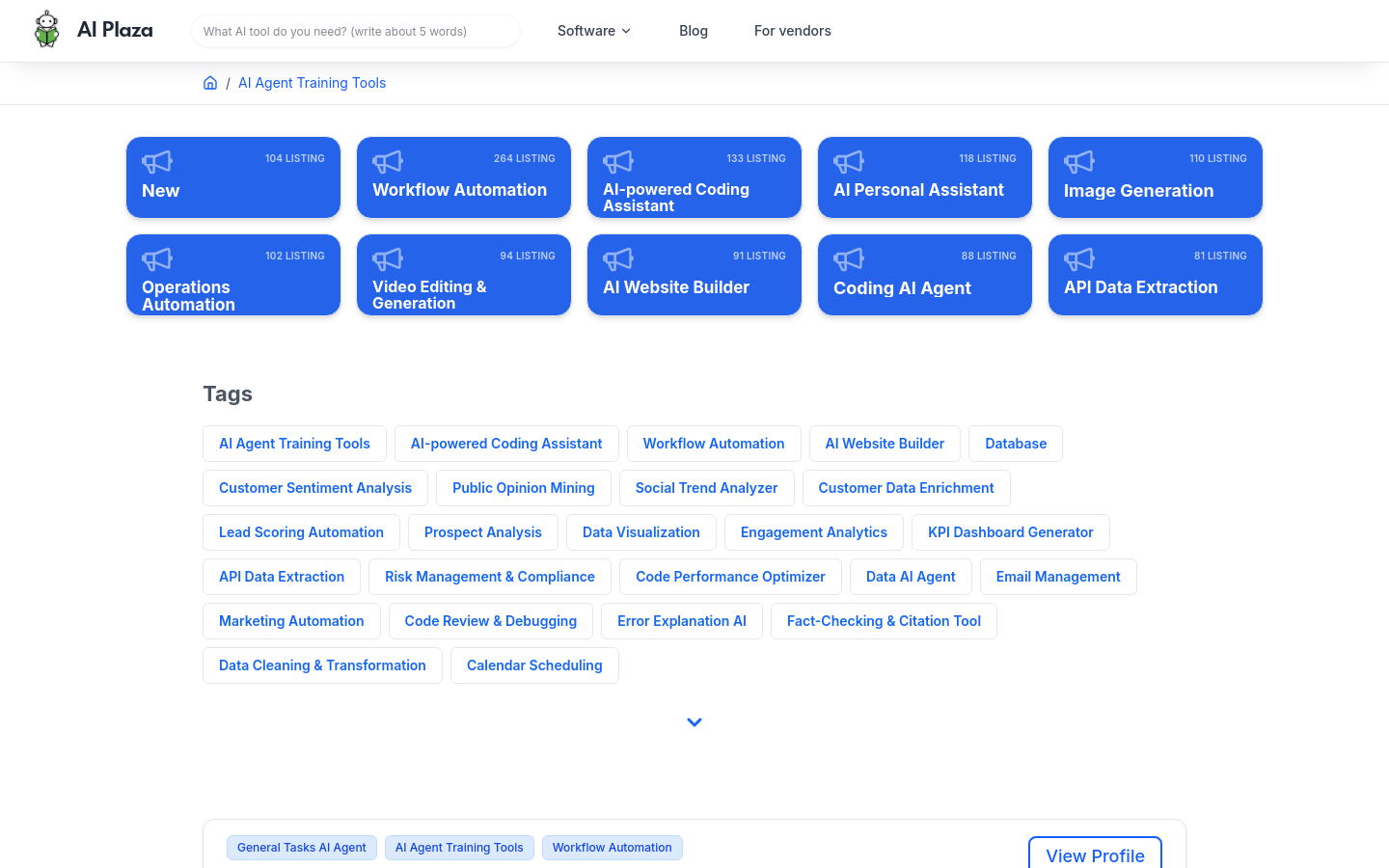
Task: Select the AI Website Builder tag
Action: click(885, 444)
